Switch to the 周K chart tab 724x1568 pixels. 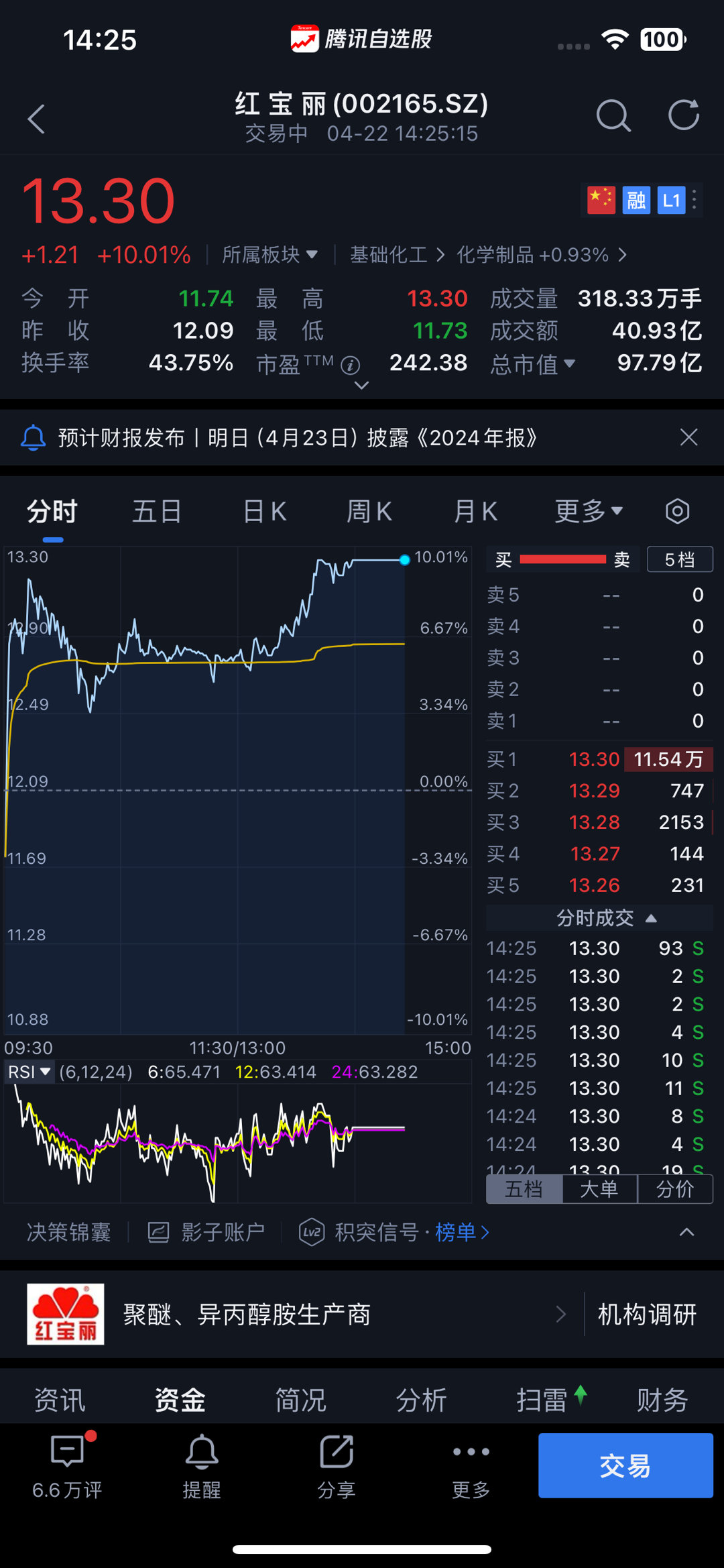pos(369,511)
